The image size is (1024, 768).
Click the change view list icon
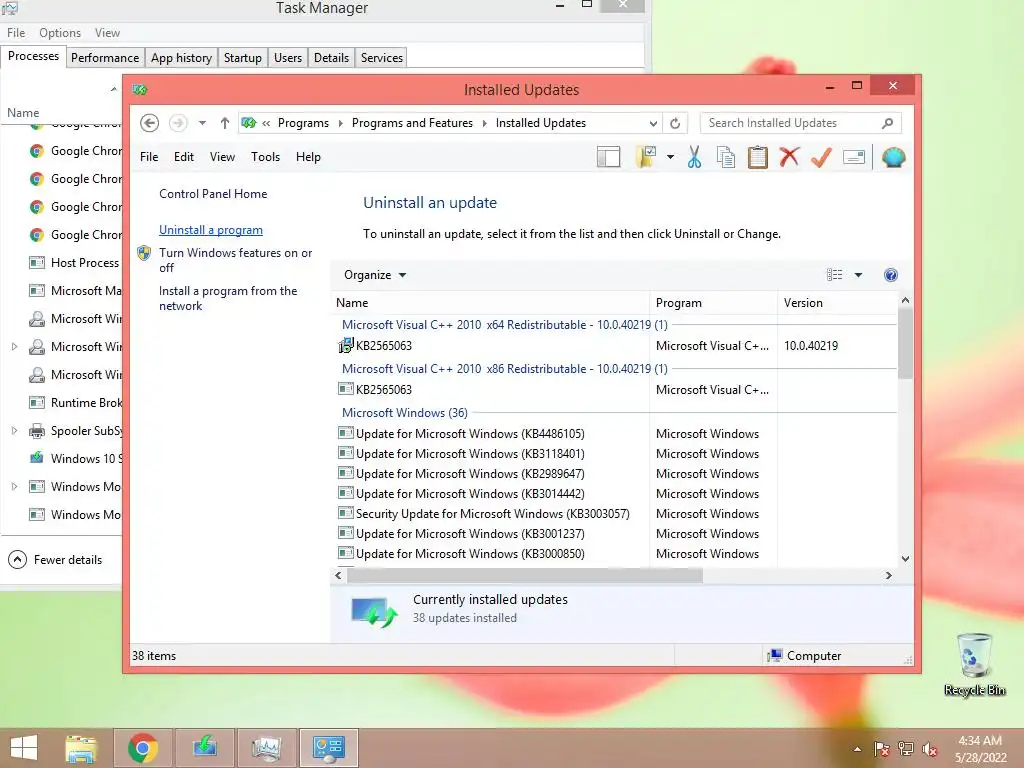(x=835, y=275)
